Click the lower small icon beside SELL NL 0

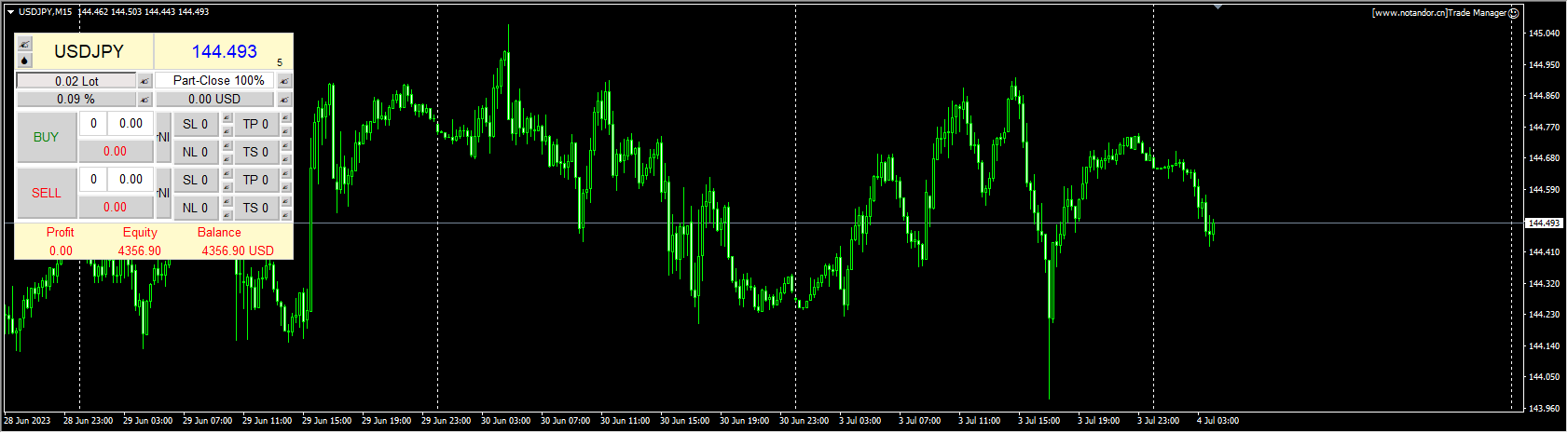(x=227, y=215)
